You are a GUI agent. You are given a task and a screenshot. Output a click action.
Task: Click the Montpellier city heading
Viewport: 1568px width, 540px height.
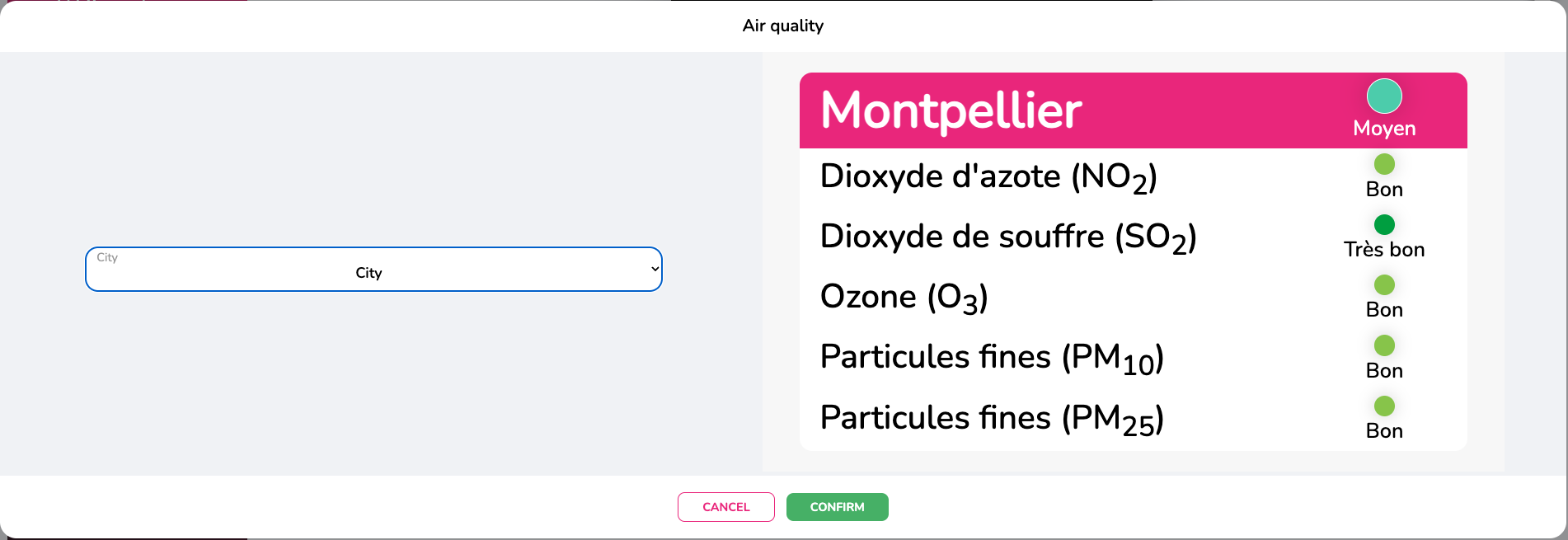click(951, 110)
